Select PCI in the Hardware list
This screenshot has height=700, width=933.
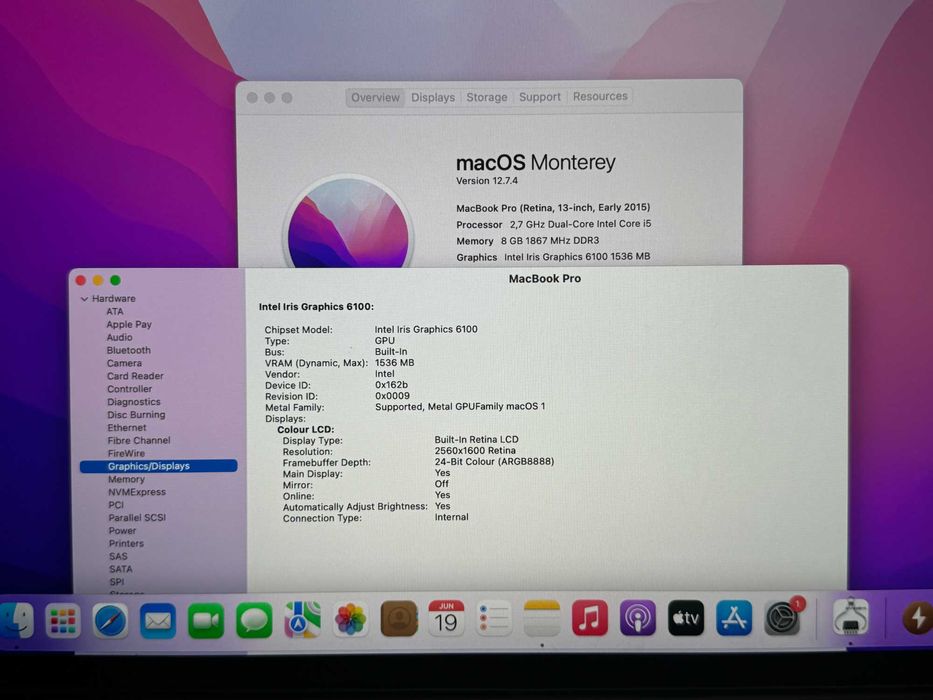(116, 505)
